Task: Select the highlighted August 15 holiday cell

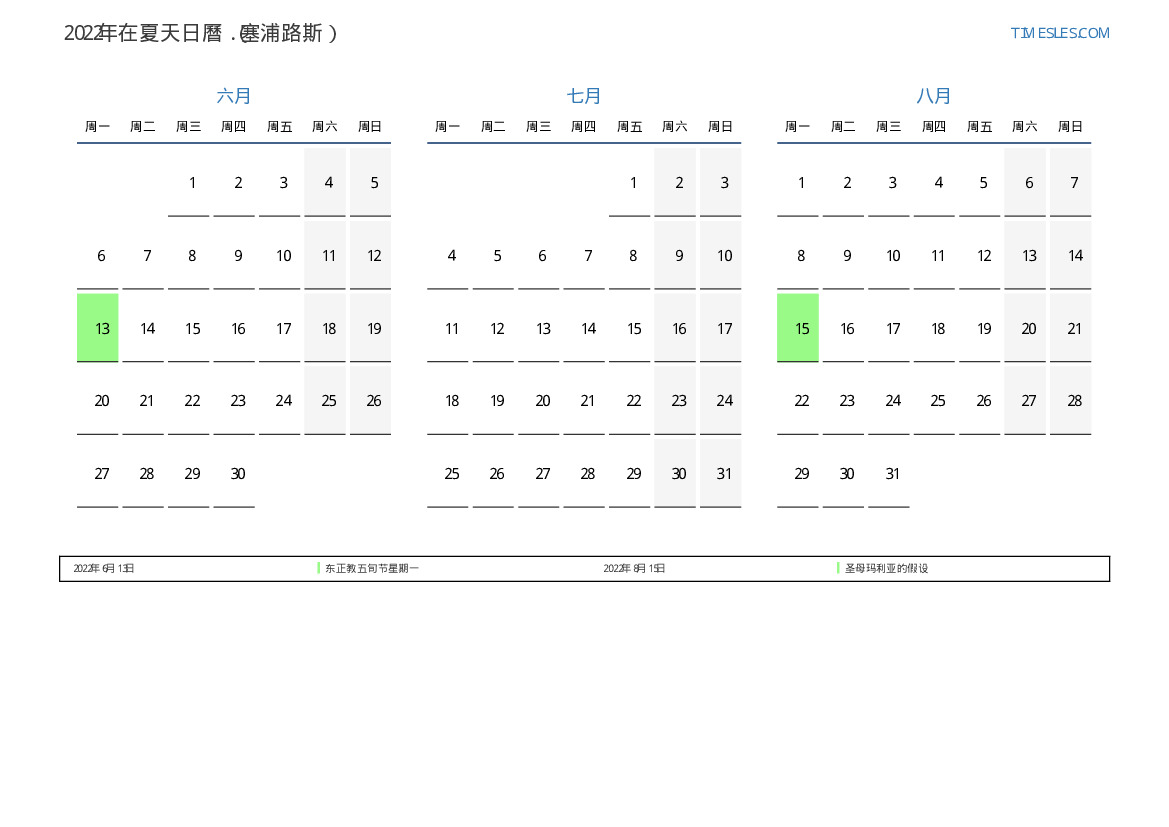Action: (798, 328)
